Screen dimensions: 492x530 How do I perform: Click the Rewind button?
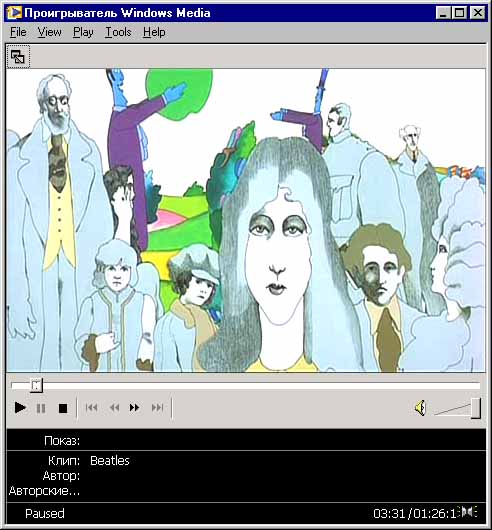coord(114,408)
